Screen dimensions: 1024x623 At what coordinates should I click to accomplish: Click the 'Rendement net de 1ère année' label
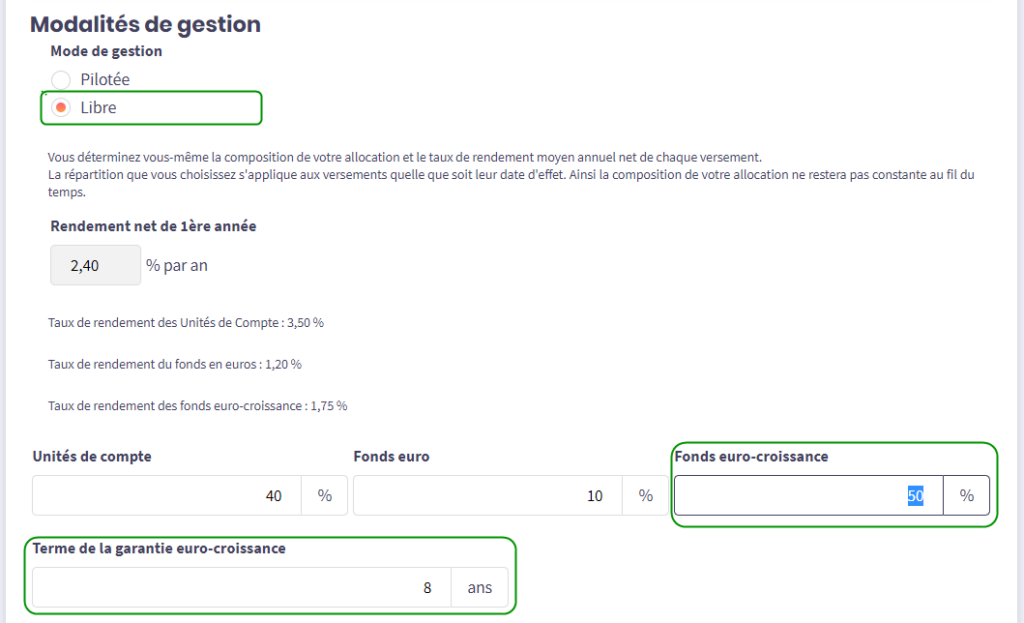[153, 226]
